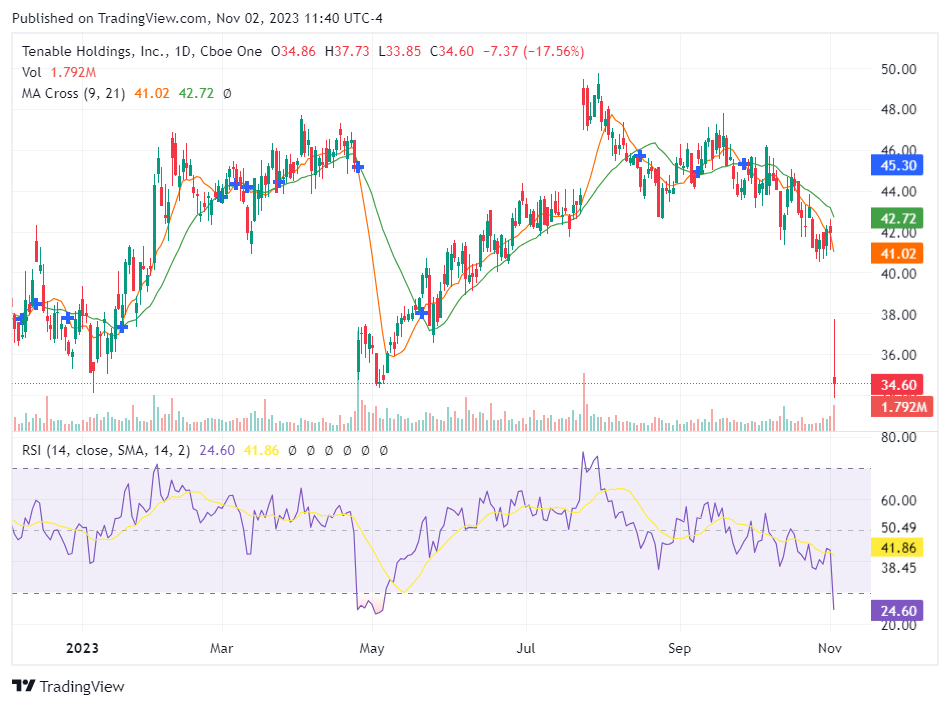950x707 pixels.
Task: Click the purple 24.60 tag on the RSI axis
Action: [897, 611]
